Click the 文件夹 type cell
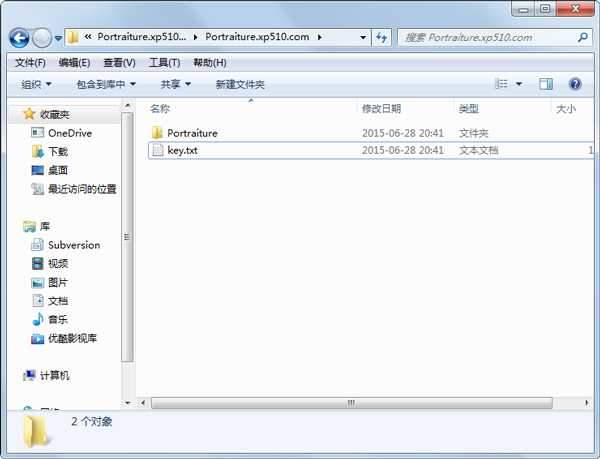This screenshot has width=600, height=459. 474,133
